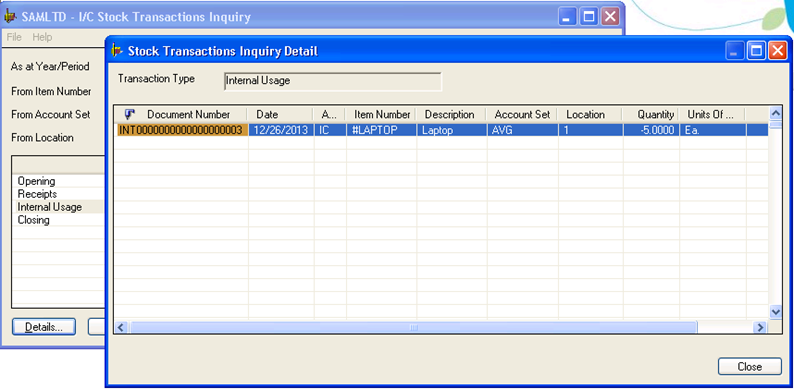Click the Document Number column header
797x389 pixels.
pyautogui.click(x=189, y=114)
